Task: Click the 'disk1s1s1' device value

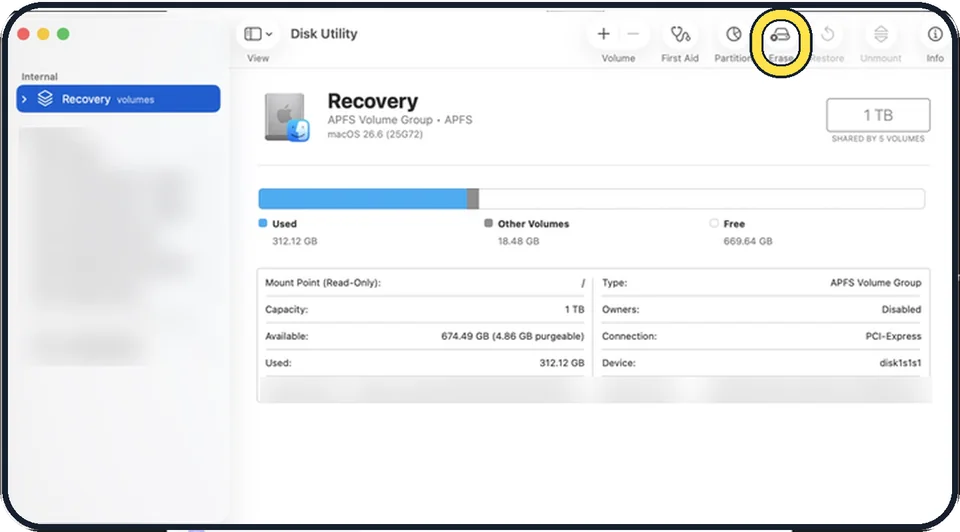Action: pos(900,363)
